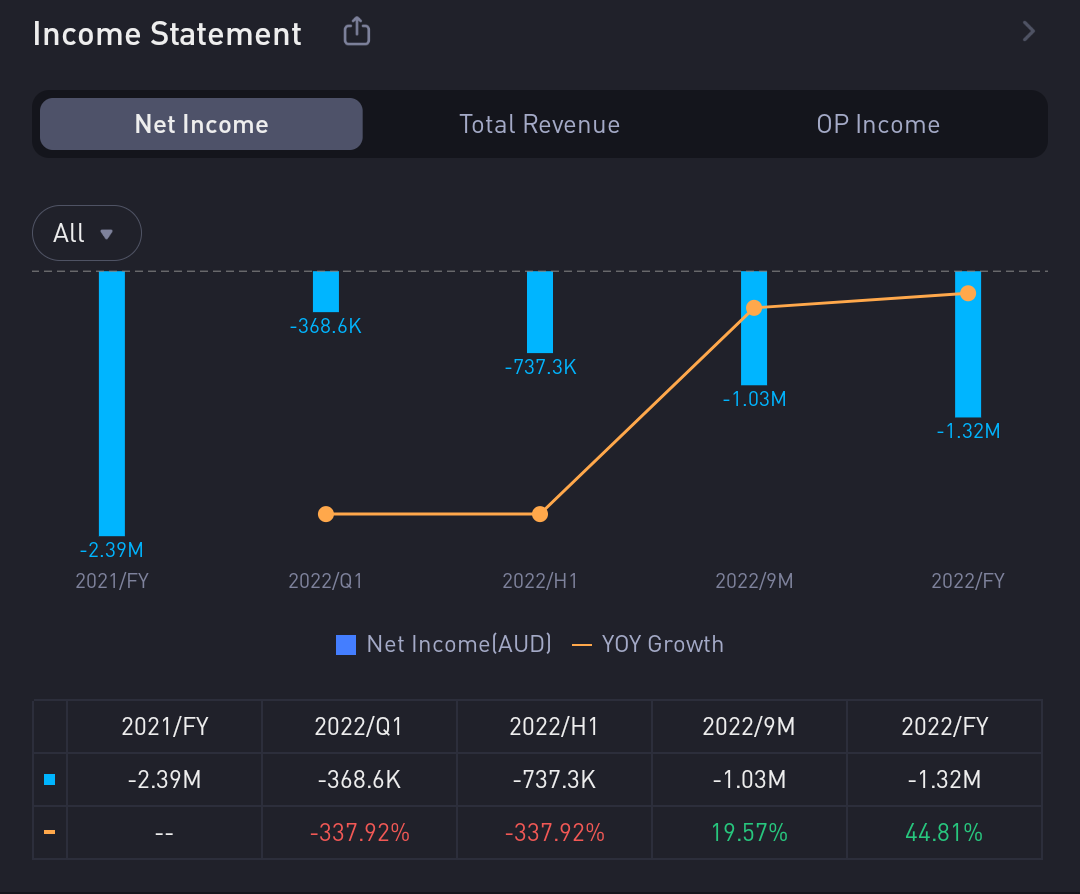Image resolution: width=1080 pixels, height=894 pixels.
Task: Click the -1.03M chart bar label
Action: pos(754,399)
